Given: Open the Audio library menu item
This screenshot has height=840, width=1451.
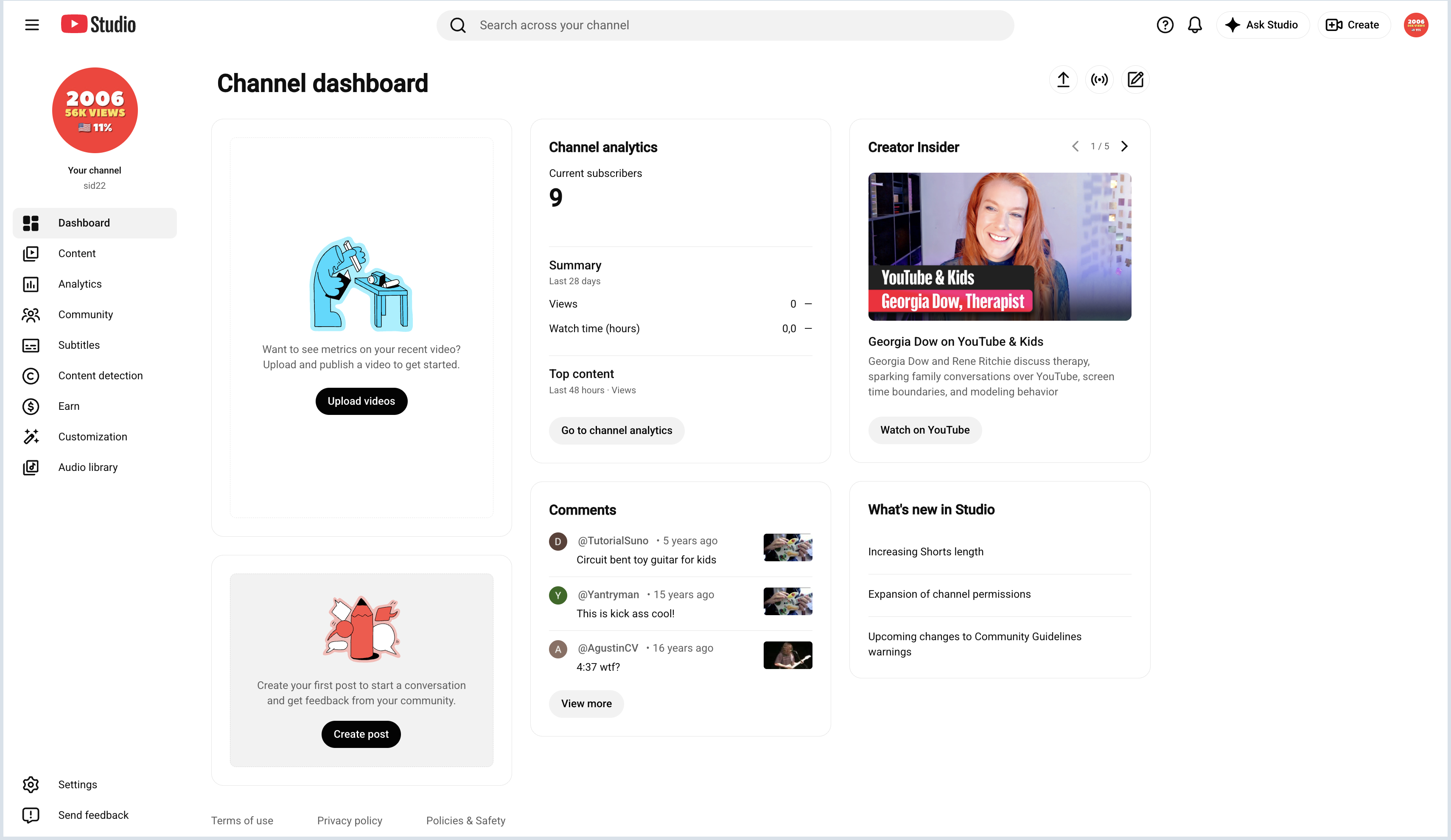Looking at the screenshot, I should pos(95,467).
